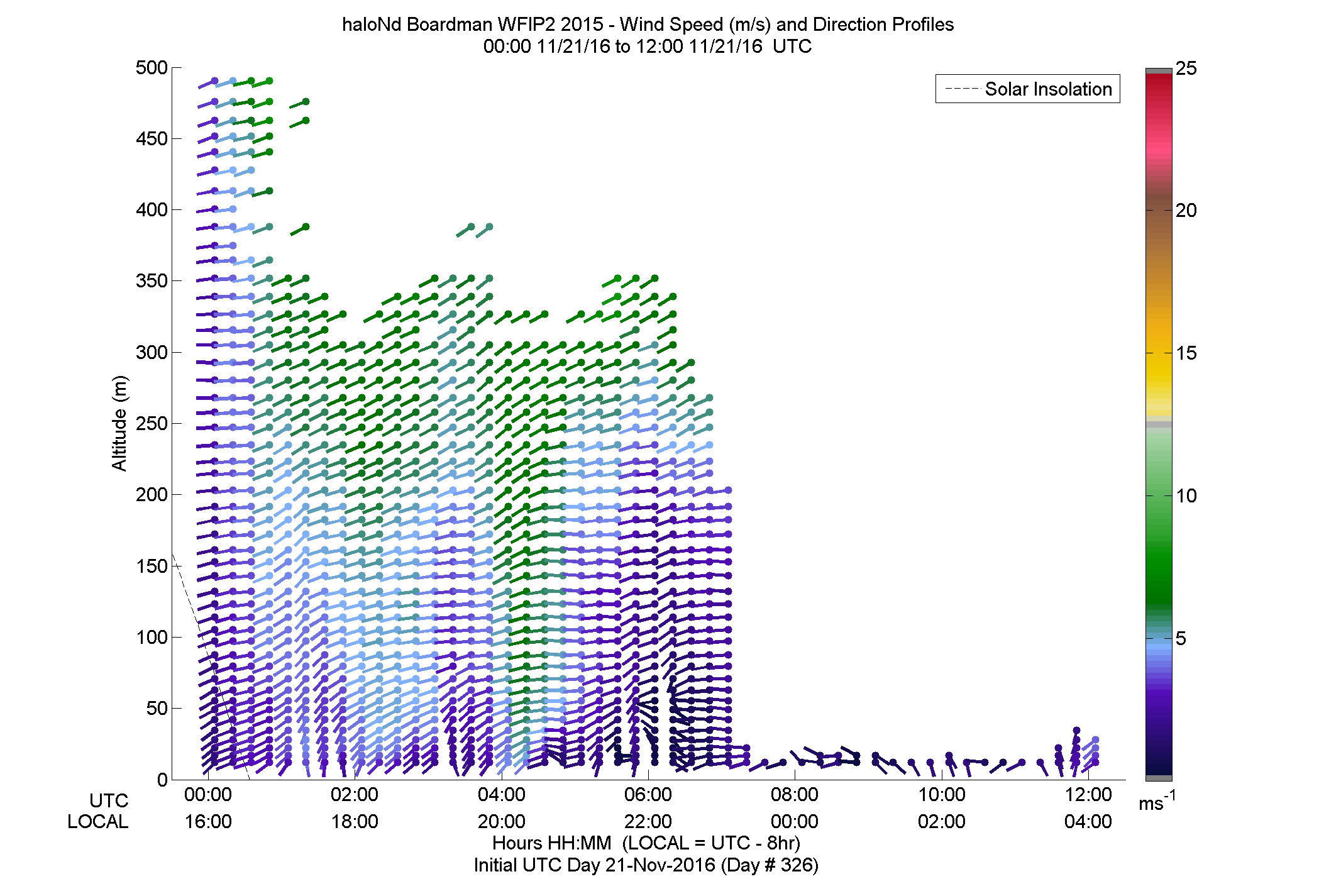The image size is (1319, 896).
Task: Click the colorbar unit label 'ms-1'
Action: tap(1157, 801)
